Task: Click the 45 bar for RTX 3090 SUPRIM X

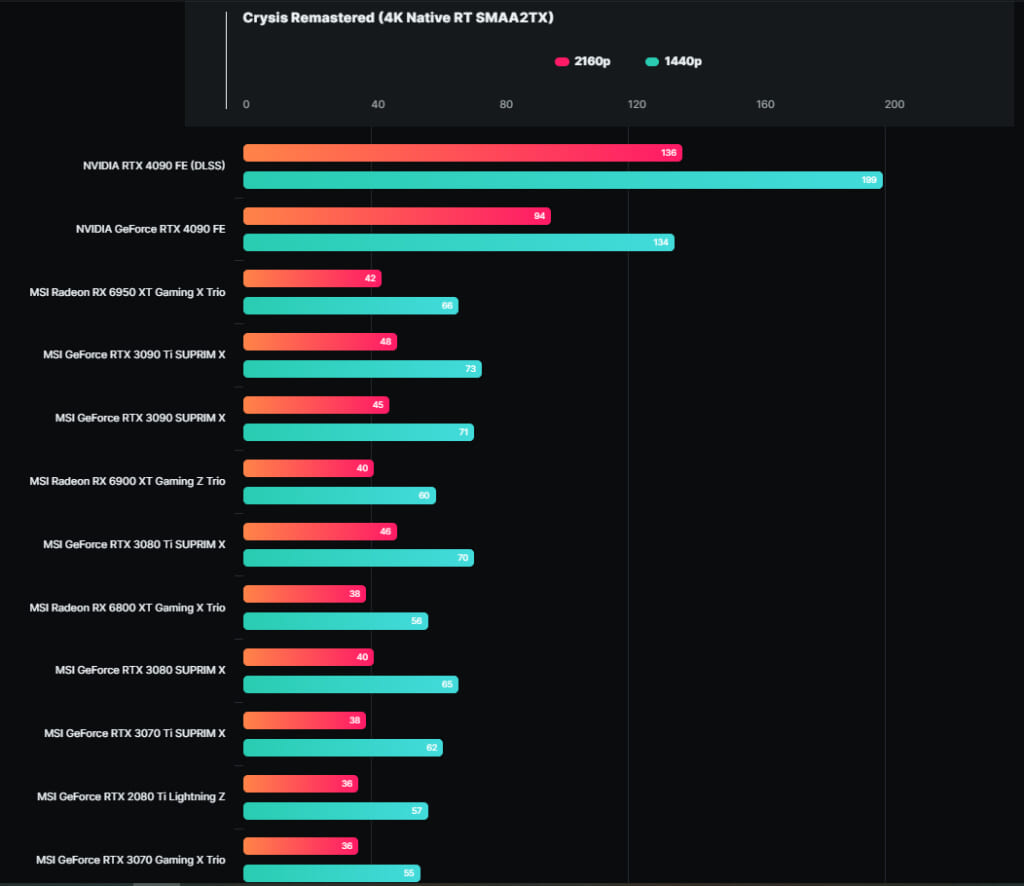Action: 316,405
